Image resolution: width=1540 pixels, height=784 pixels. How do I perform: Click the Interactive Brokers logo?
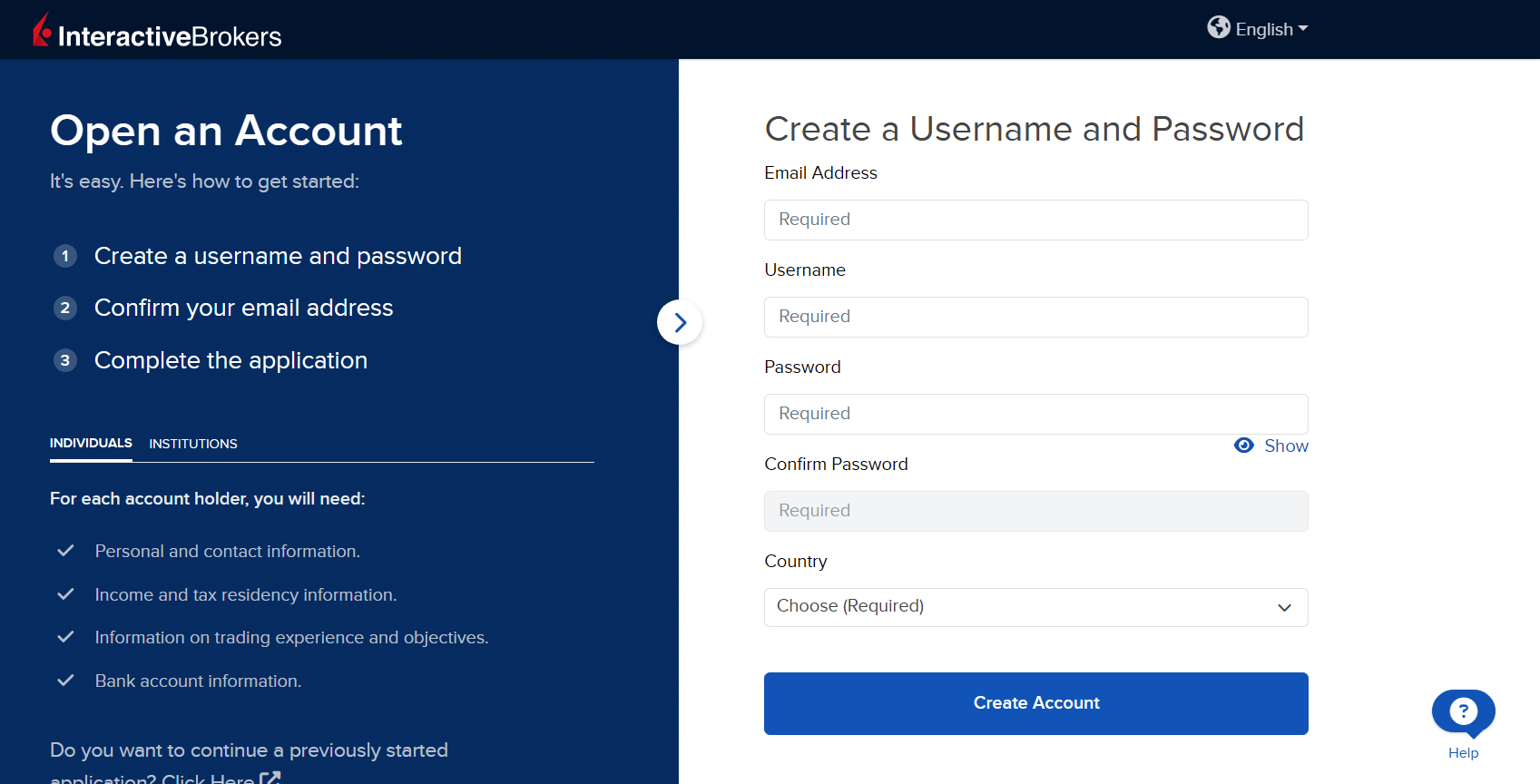(157, 30)
